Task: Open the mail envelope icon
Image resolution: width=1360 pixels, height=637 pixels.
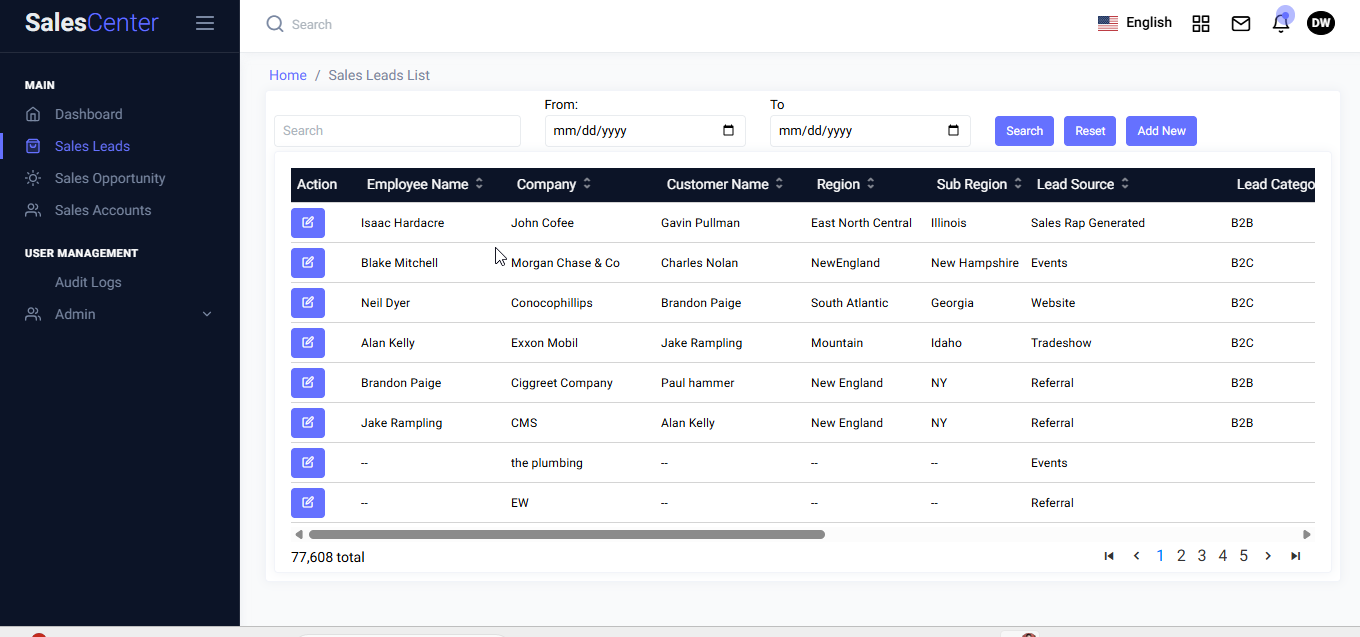Action: 1241,24
